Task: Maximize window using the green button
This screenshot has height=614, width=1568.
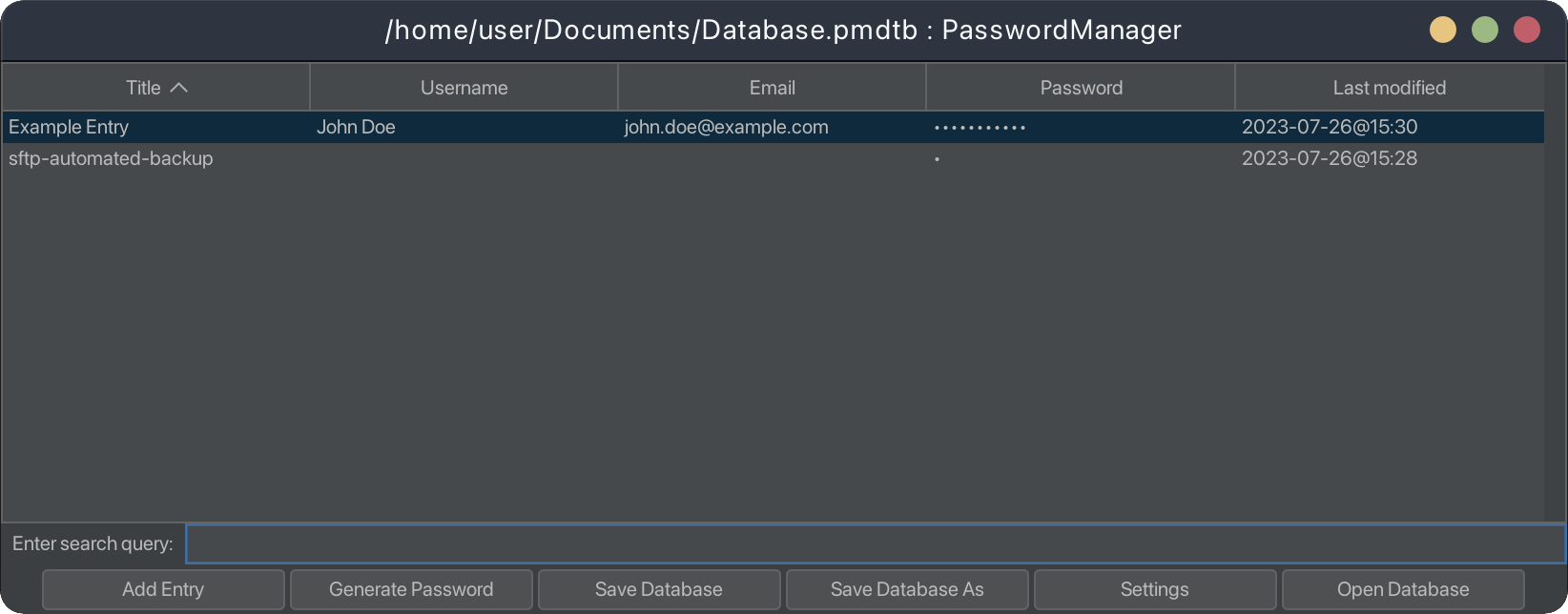Action: click(1484, 31)
